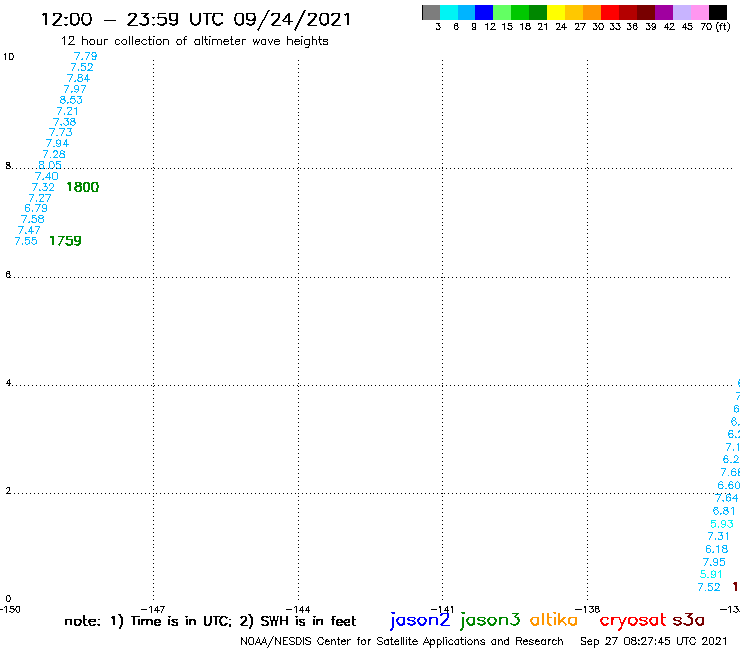Click wave height reading 6.81
The width and height of the screenshot is (740, 650).
point(724,511)
